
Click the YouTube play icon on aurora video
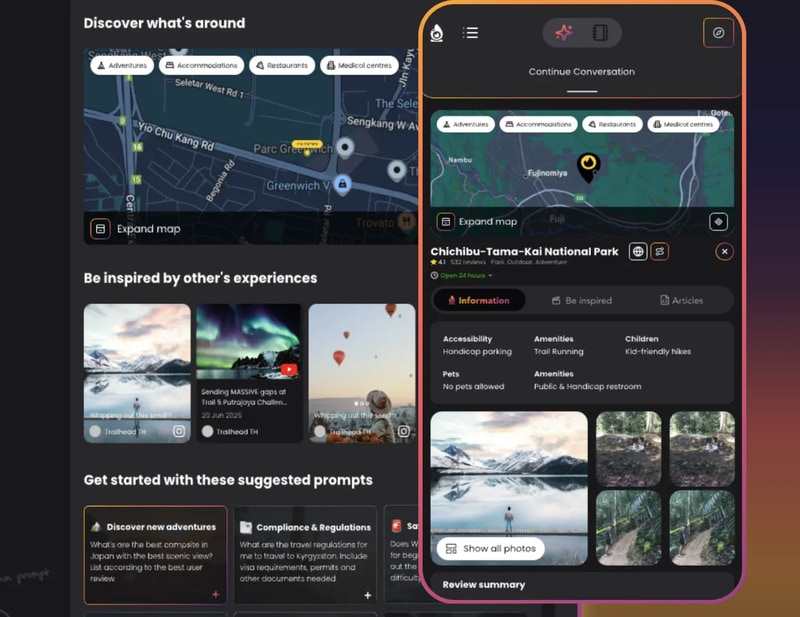click(289, 369)
